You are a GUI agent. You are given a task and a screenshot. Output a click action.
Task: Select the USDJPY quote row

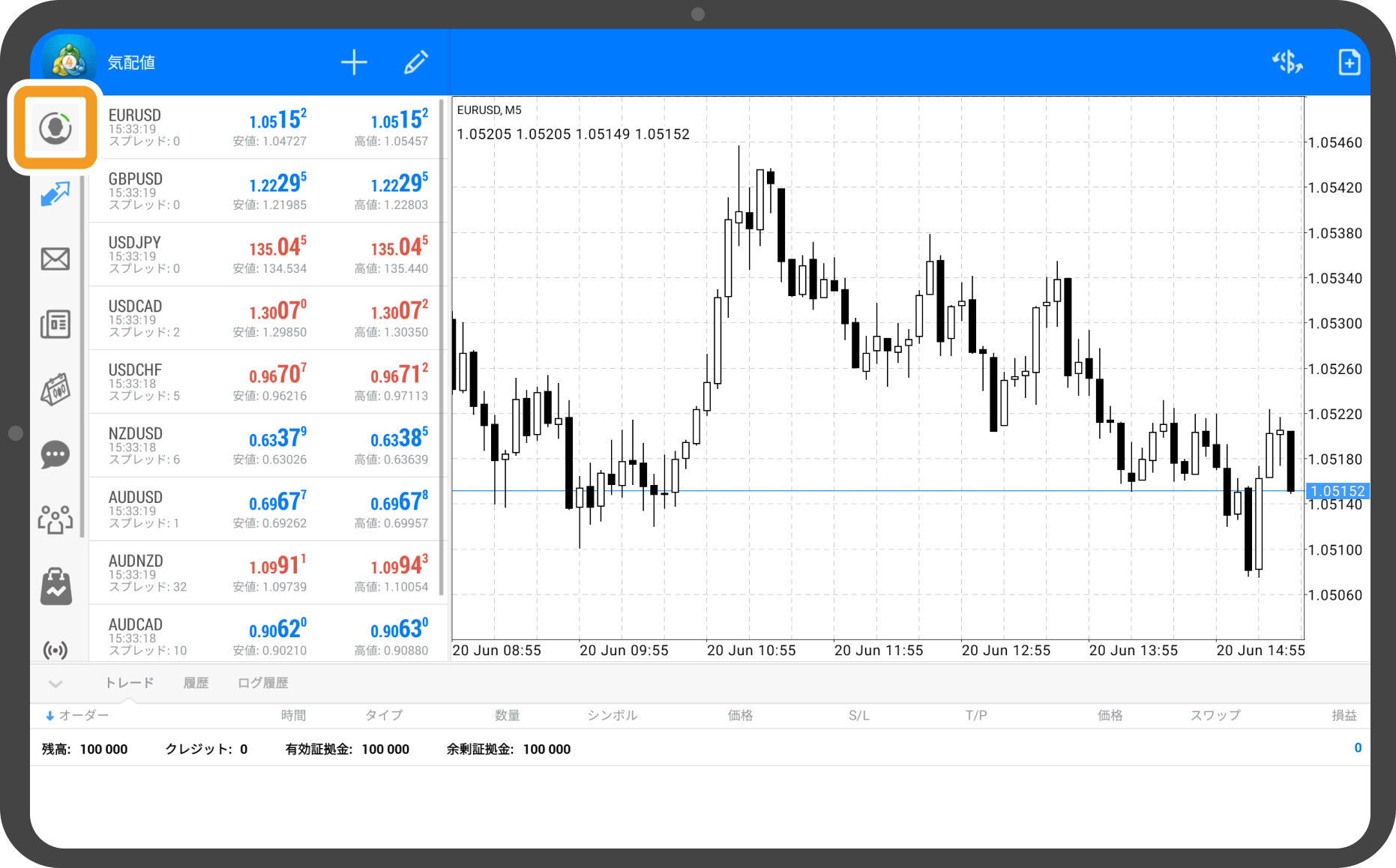268,255
